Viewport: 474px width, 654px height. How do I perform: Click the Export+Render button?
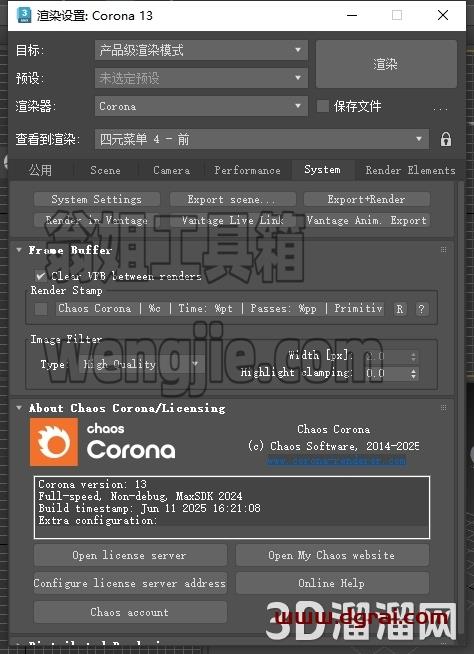coord(366,199)
